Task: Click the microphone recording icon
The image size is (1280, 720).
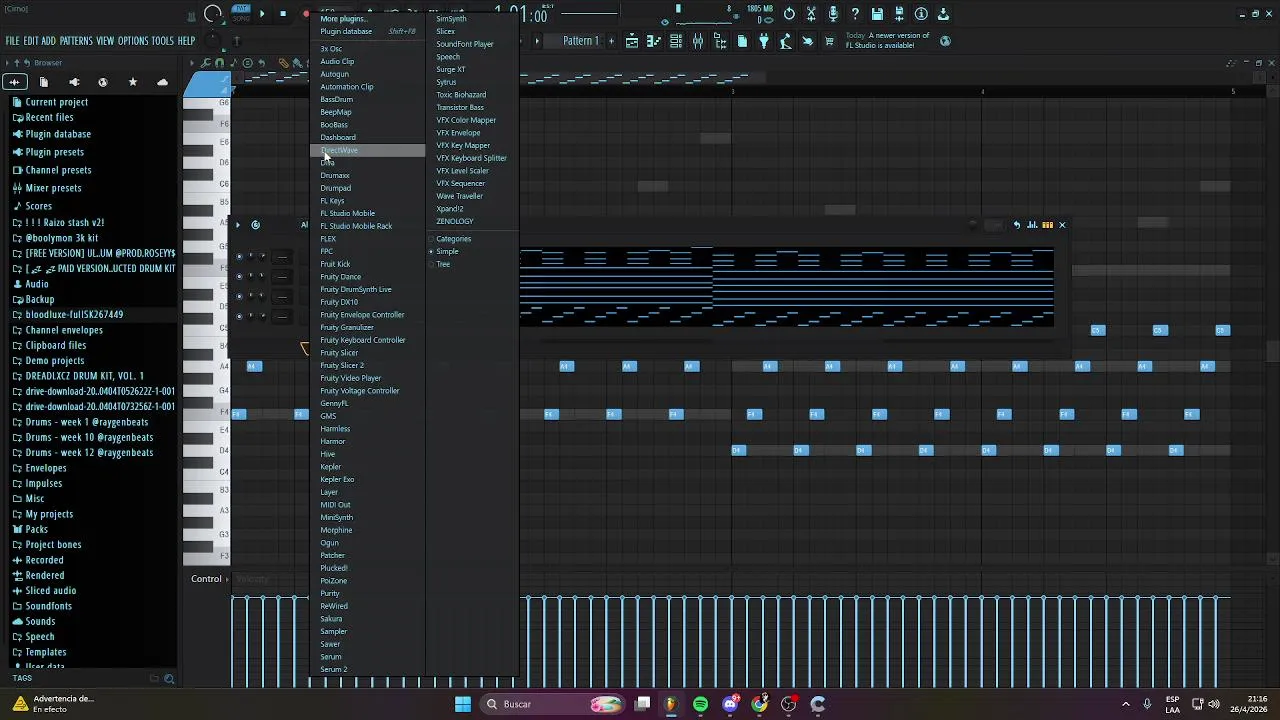Action: [x=833, y=14]
